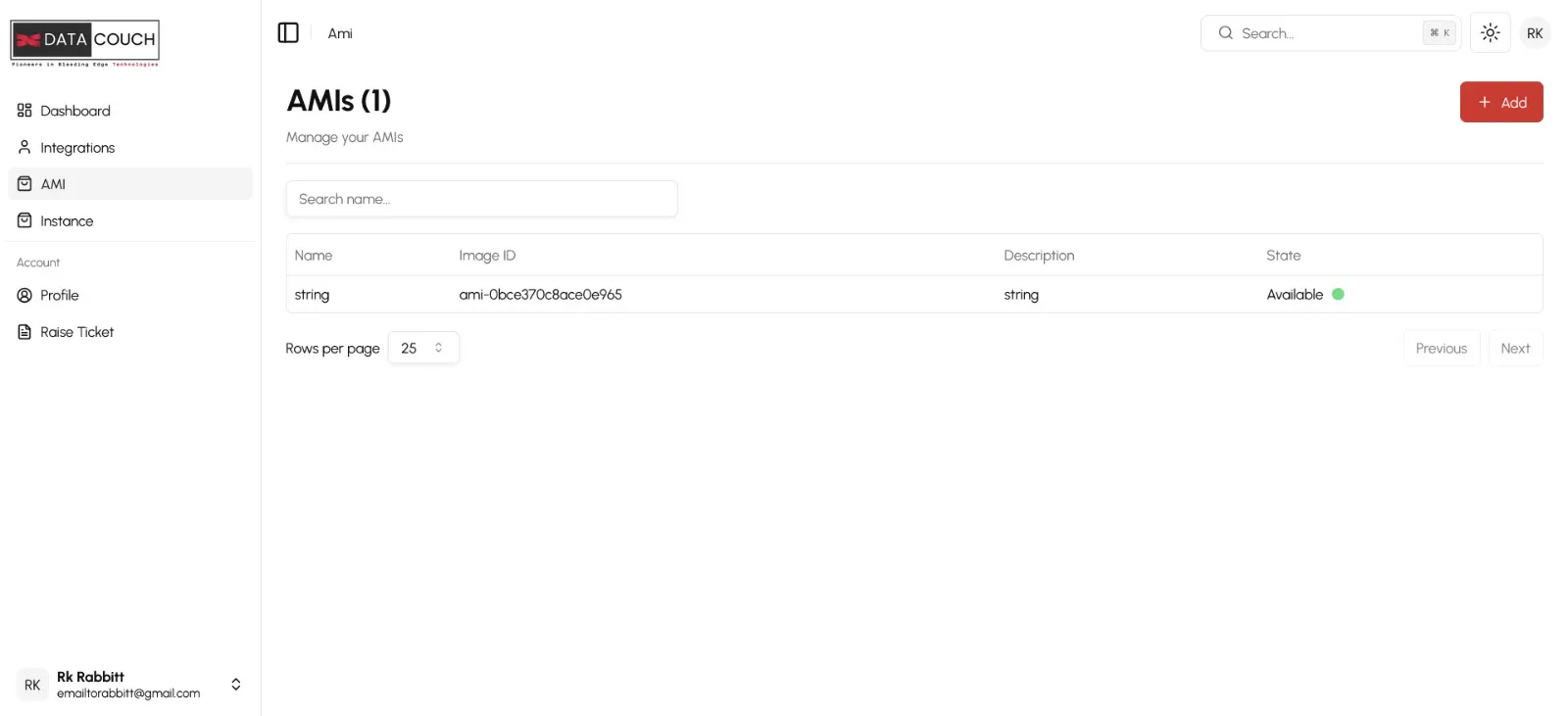1568x716 pixels.
Task: Click the ⌘K shortcut badge
Action: (x=1440, y=33)
